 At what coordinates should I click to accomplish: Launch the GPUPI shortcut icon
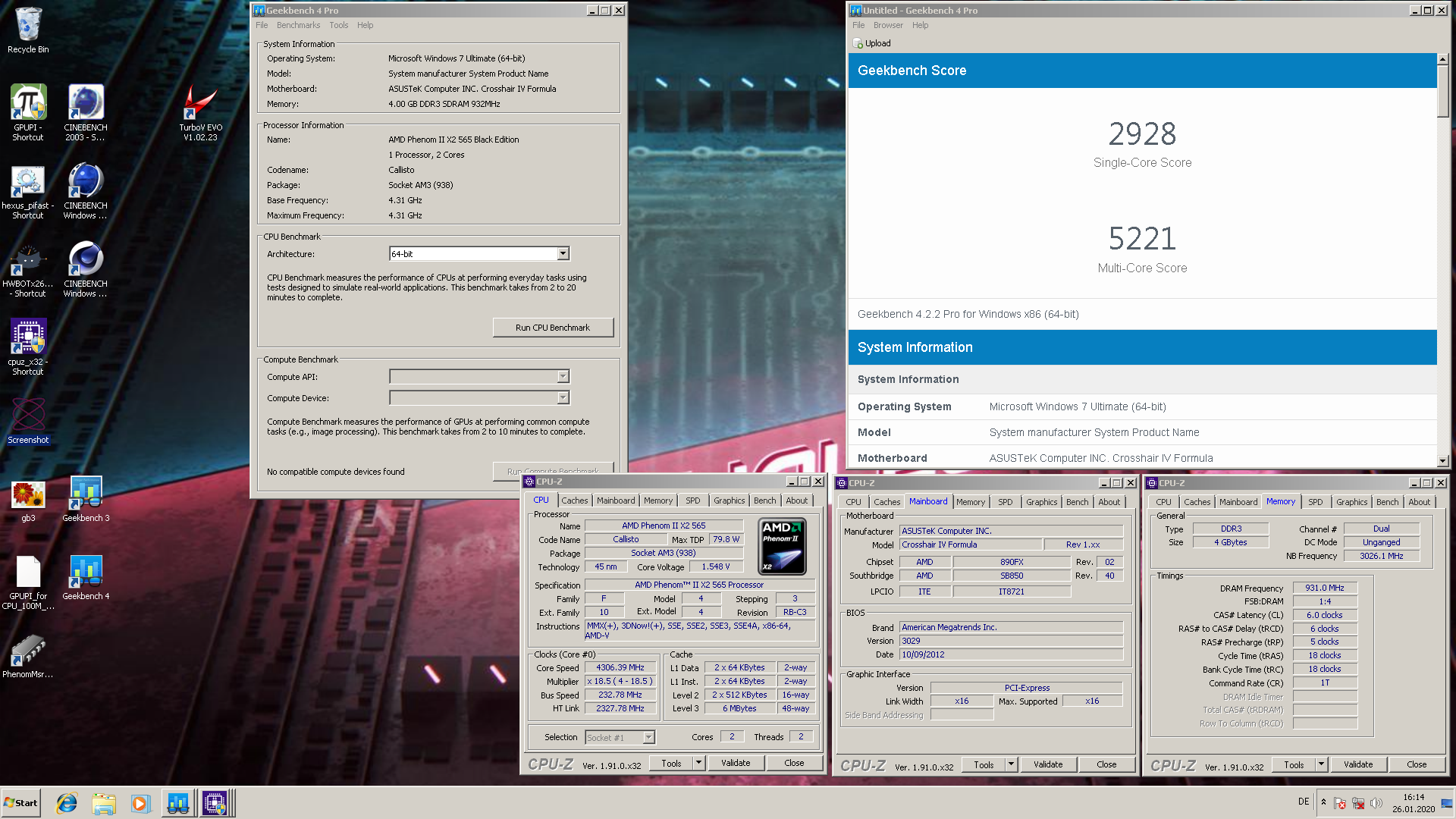(28, 112)
